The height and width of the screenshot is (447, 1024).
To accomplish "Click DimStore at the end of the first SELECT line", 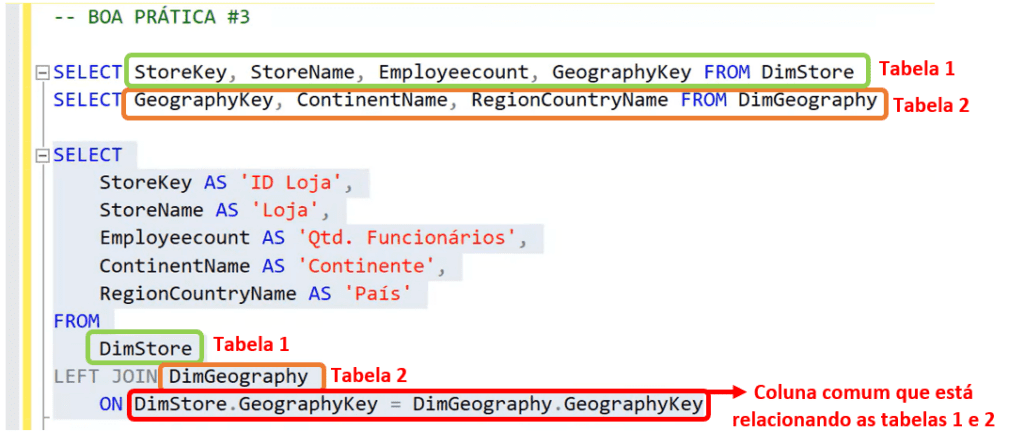I will tap(808, 72).
